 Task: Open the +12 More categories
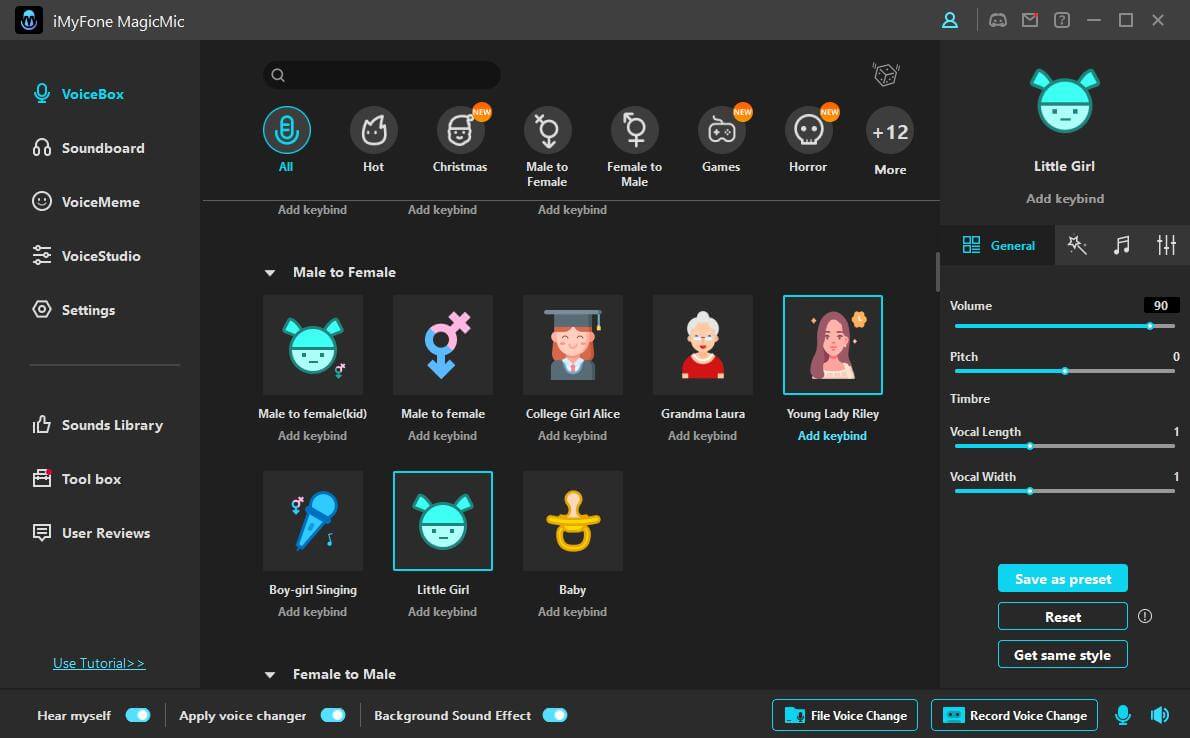[890, 131]
